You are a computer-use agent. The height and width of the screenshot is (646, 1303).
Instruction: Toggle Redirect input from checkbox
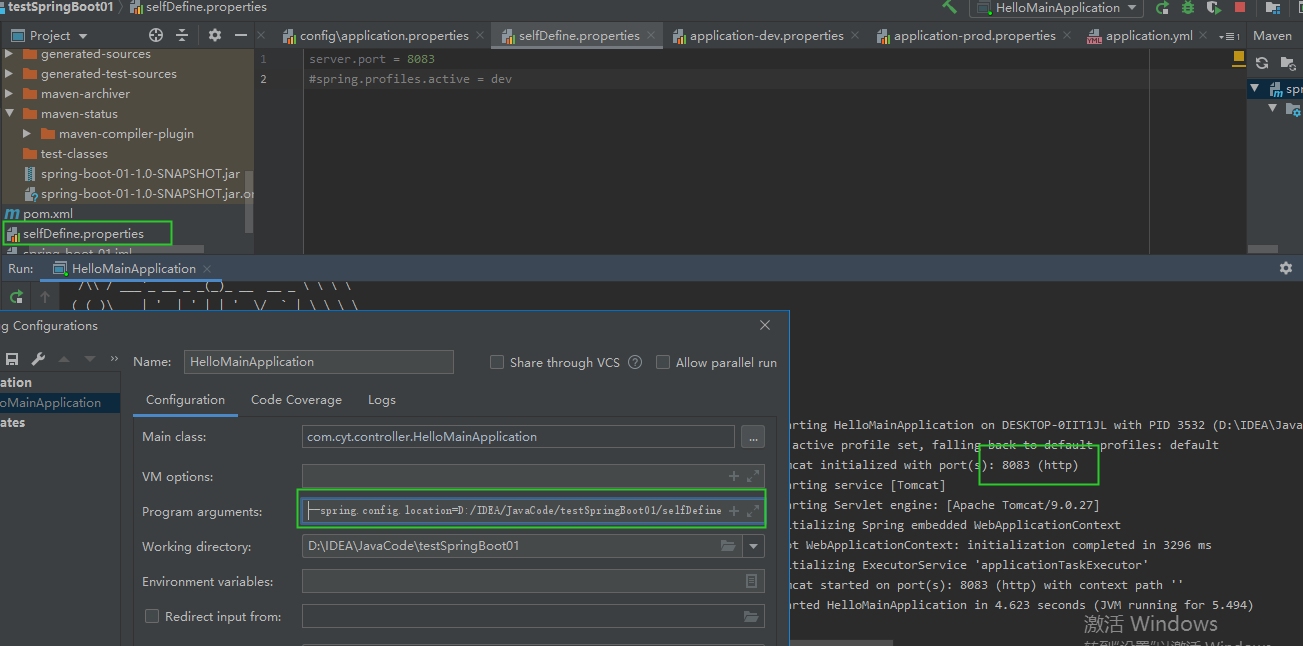point(152,616)
